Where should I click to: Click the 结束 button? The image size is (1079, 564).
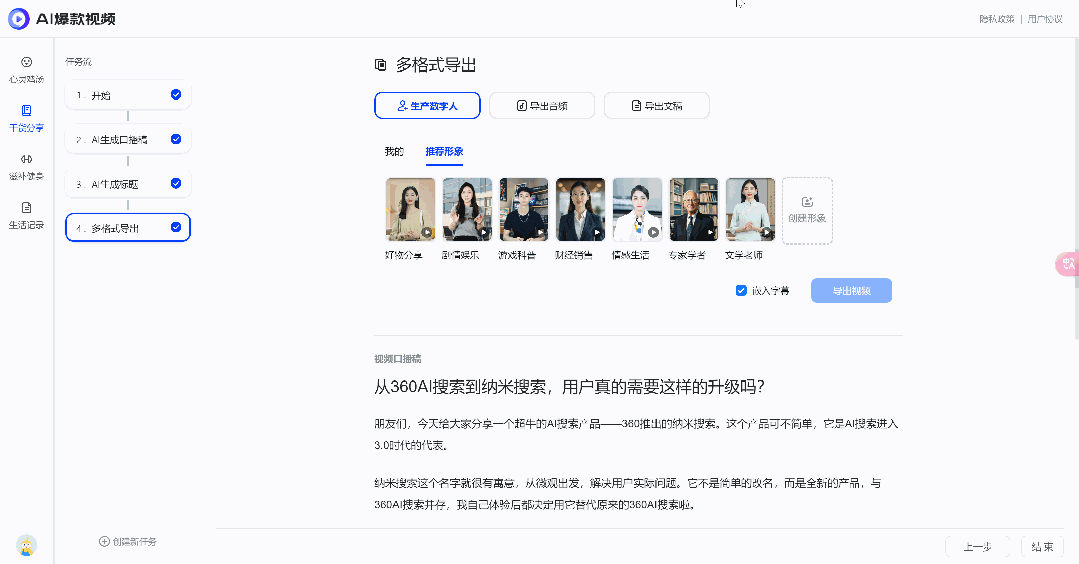[x=1042, y=547]
